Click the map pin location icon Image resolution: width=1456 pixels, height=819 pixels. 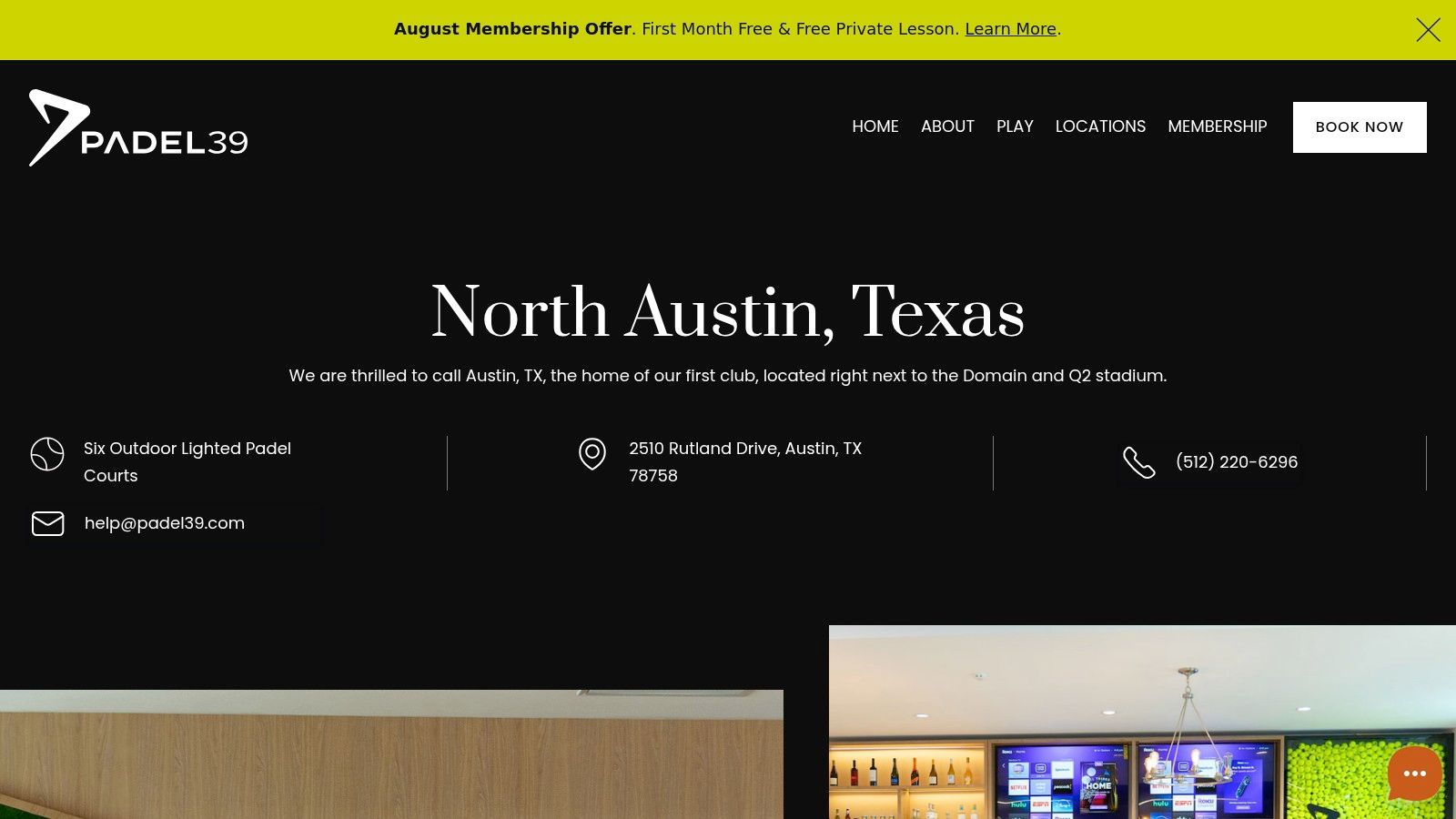tap(592, 454)
